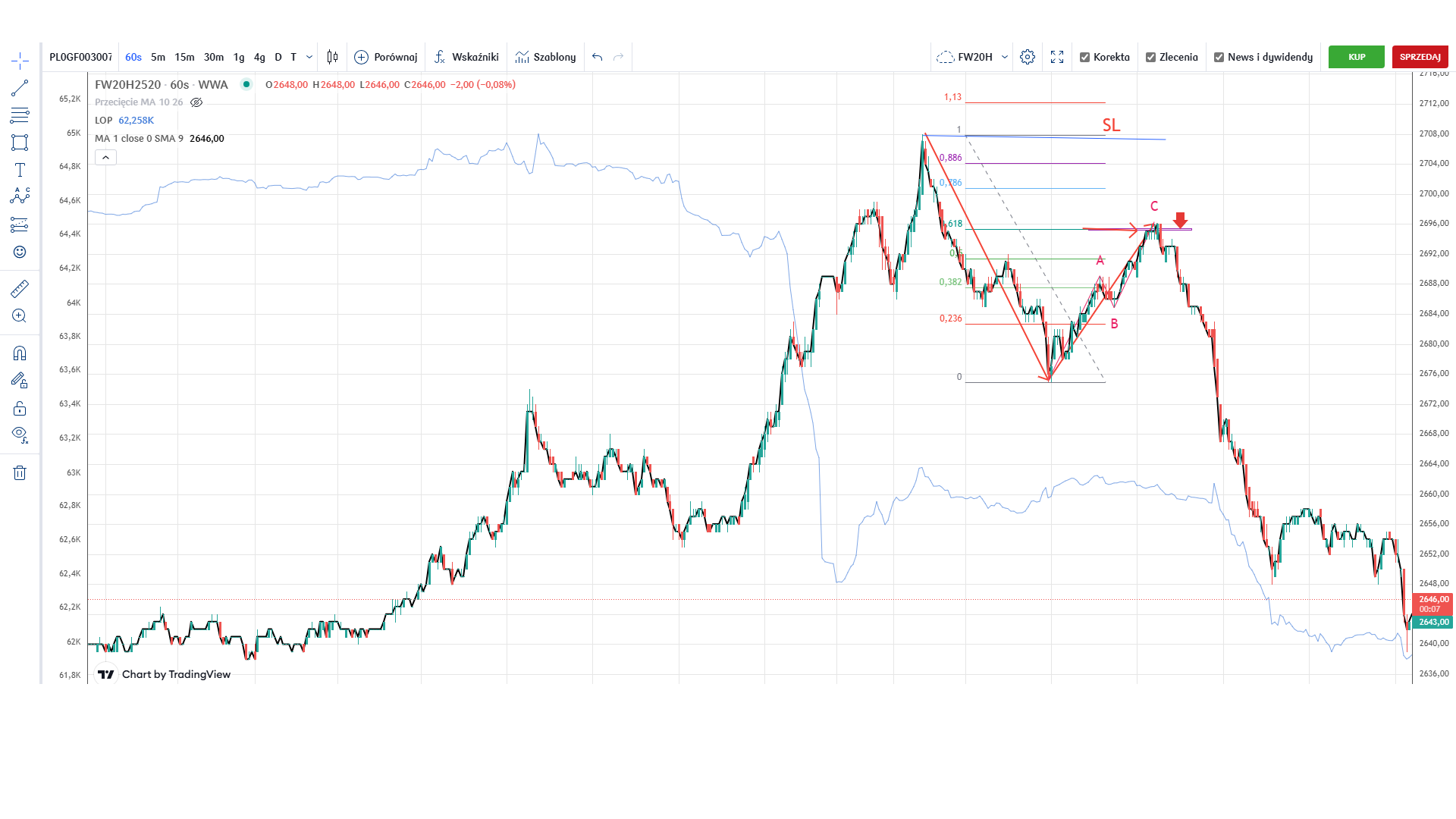Open the Wskaźniki indicators dialog
This screenshot has width=1456, height=819.
coord(466,57)
